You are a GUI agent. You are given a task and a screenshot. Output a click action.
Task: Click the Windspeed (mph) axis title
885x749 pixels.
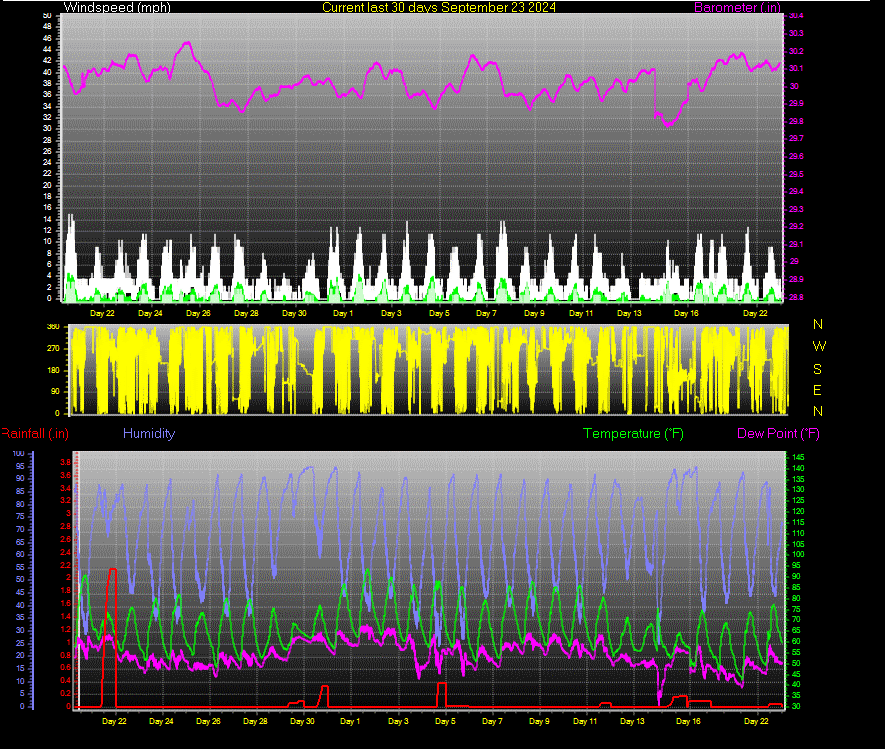coord(117,7)
